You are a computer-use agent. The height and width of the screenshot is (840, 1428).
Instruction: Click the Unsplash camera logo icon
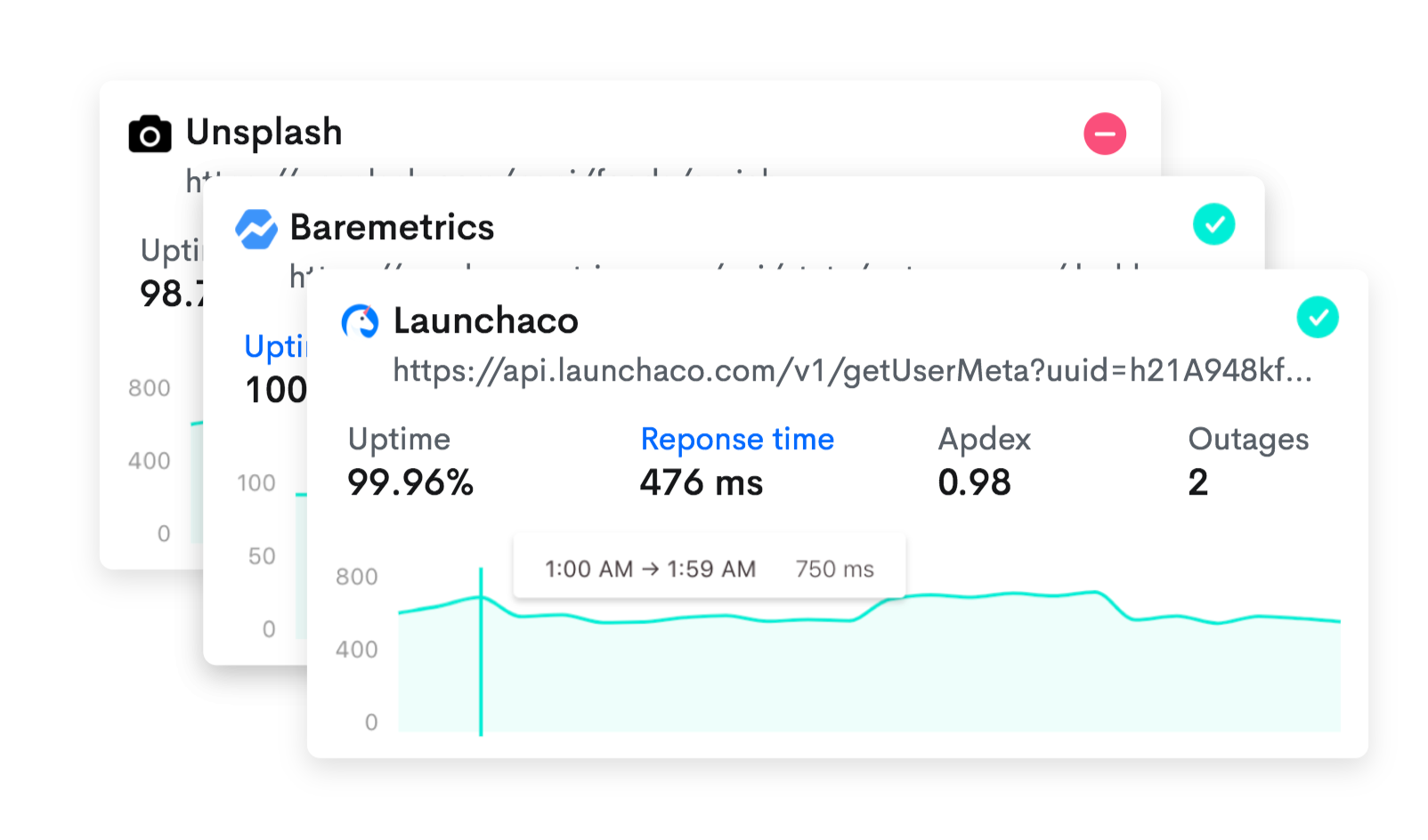tap(150, 134)
